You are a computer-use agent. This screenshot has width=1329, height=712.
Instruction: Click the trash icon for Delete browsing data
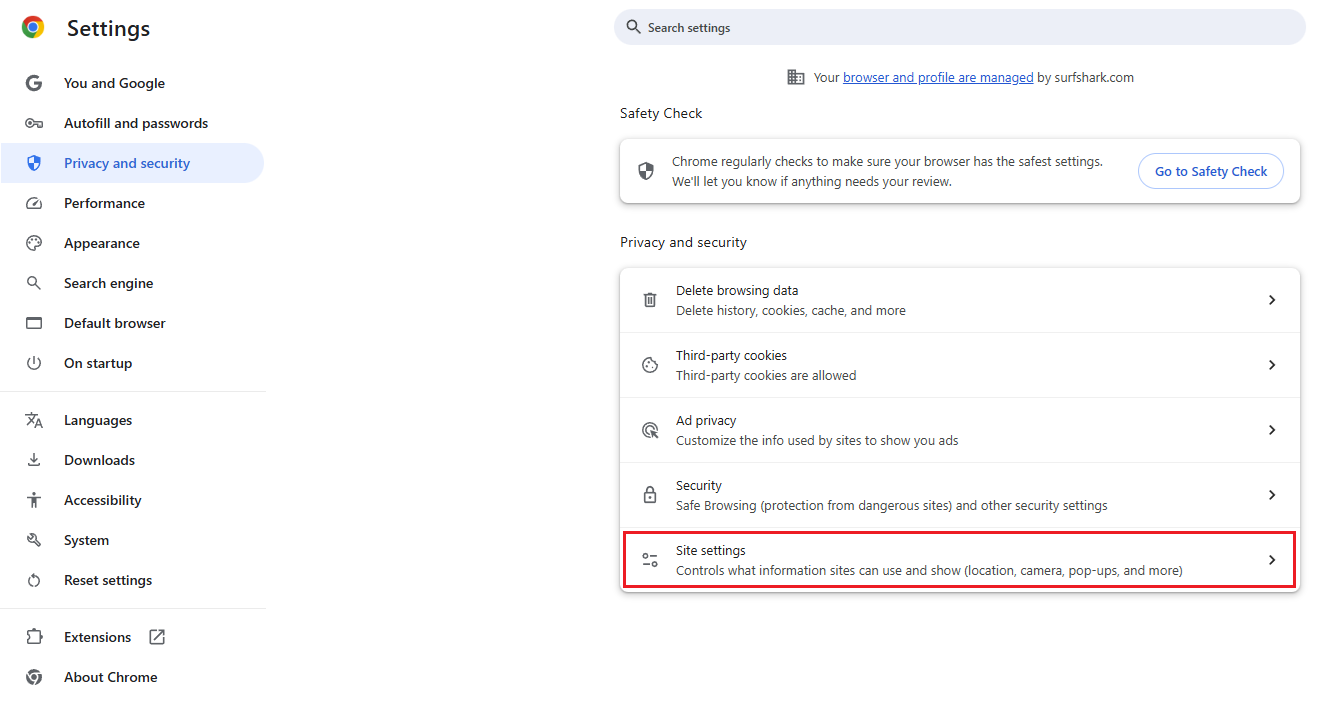650,300
